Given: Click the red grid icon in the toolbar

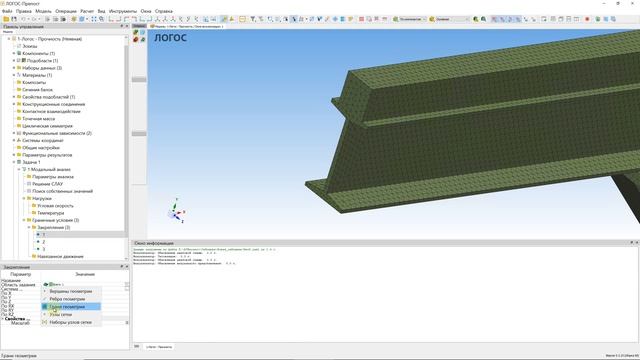Looking at the screenshot, I should coord(361,19).
